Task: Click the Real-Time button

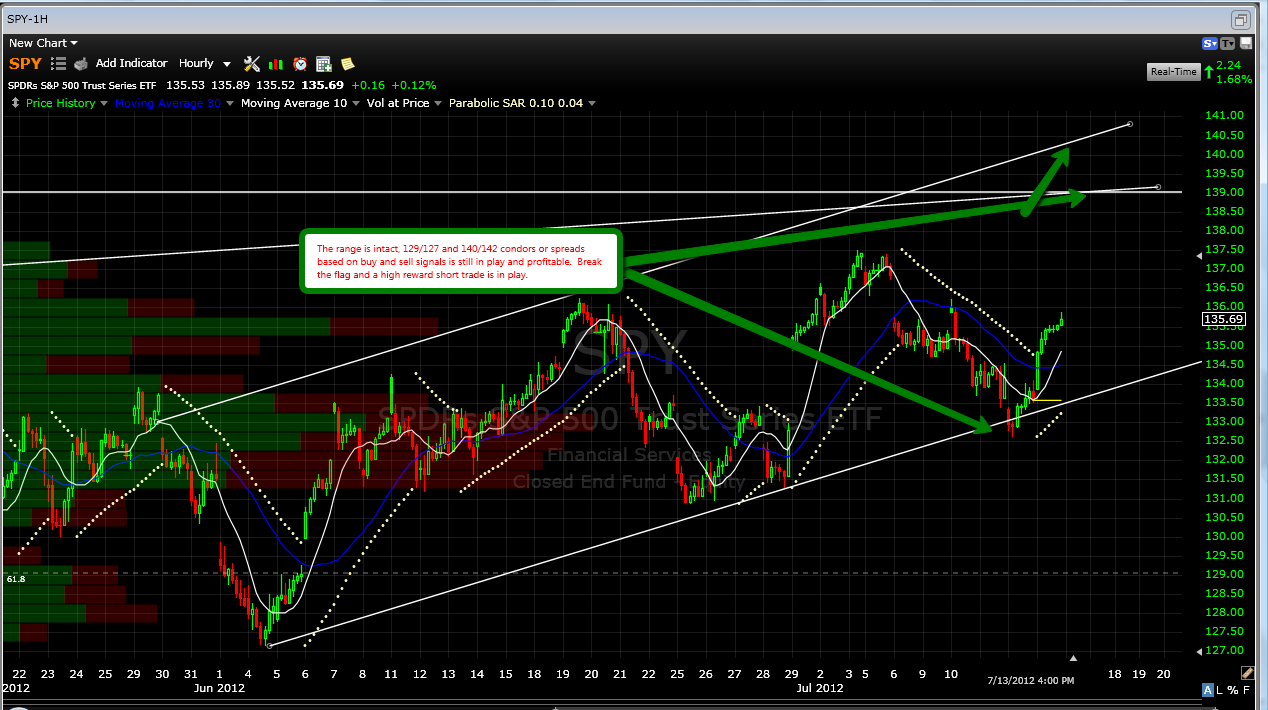Action: pyautogui.click(x=1174, y=72)
